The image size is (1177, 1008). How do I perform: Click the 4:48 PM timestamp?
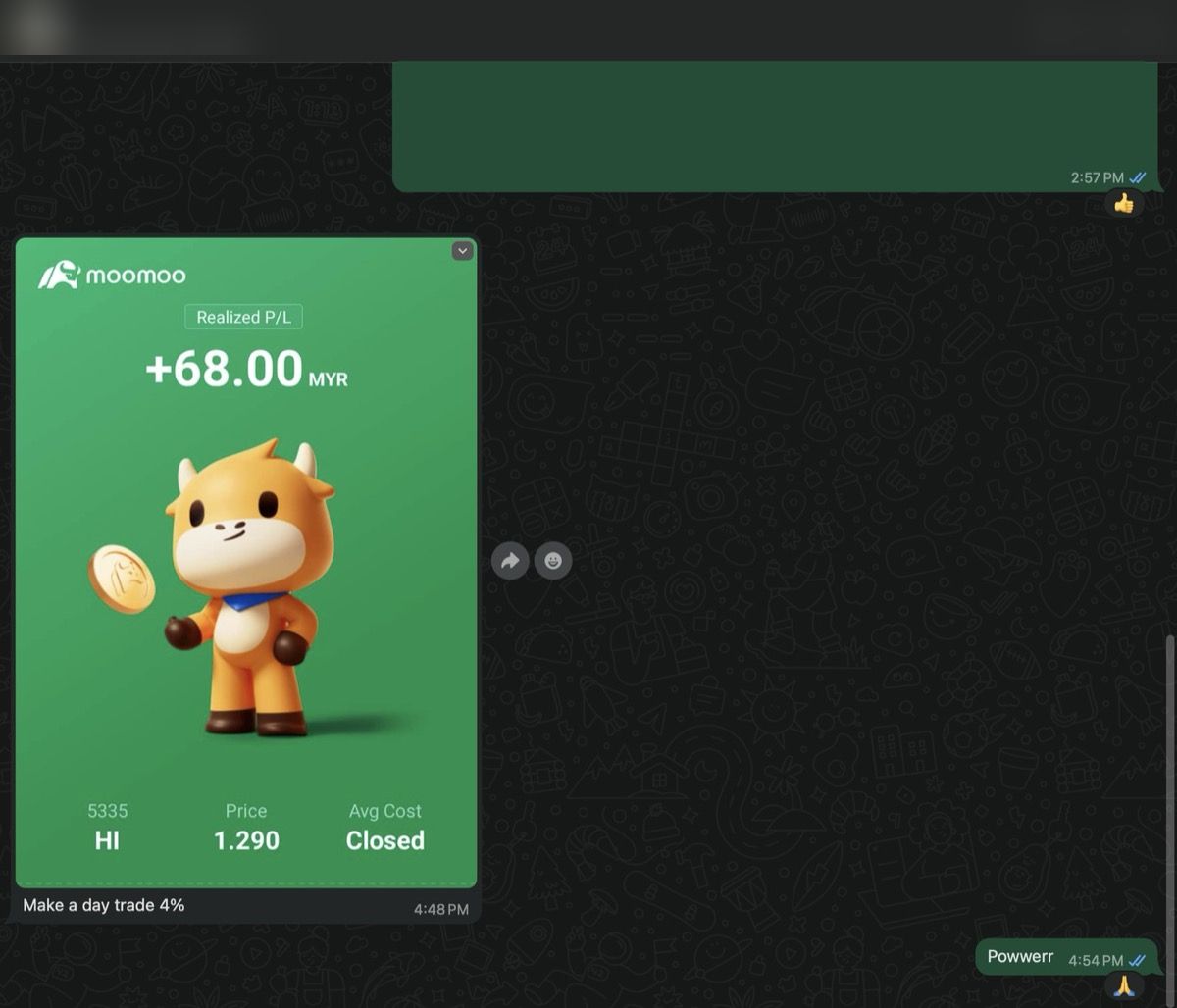441,909
